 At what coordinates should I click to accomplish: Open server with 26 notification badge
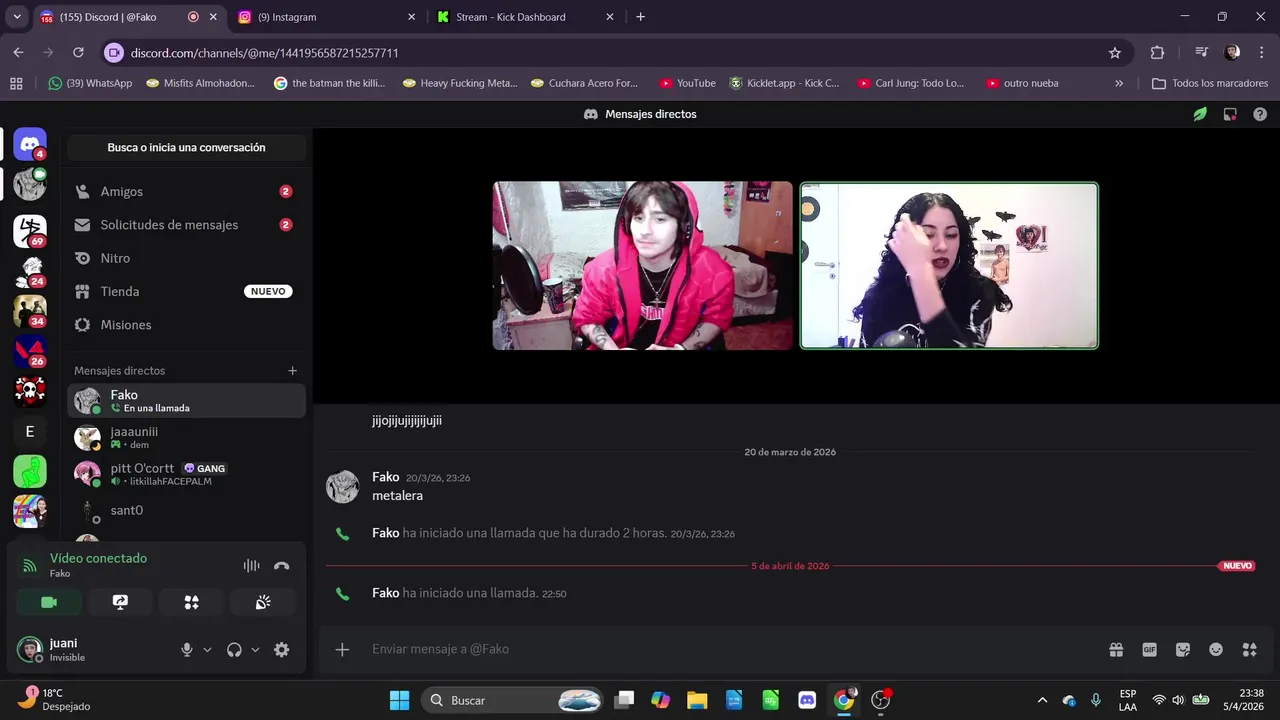tap(30, 351)
